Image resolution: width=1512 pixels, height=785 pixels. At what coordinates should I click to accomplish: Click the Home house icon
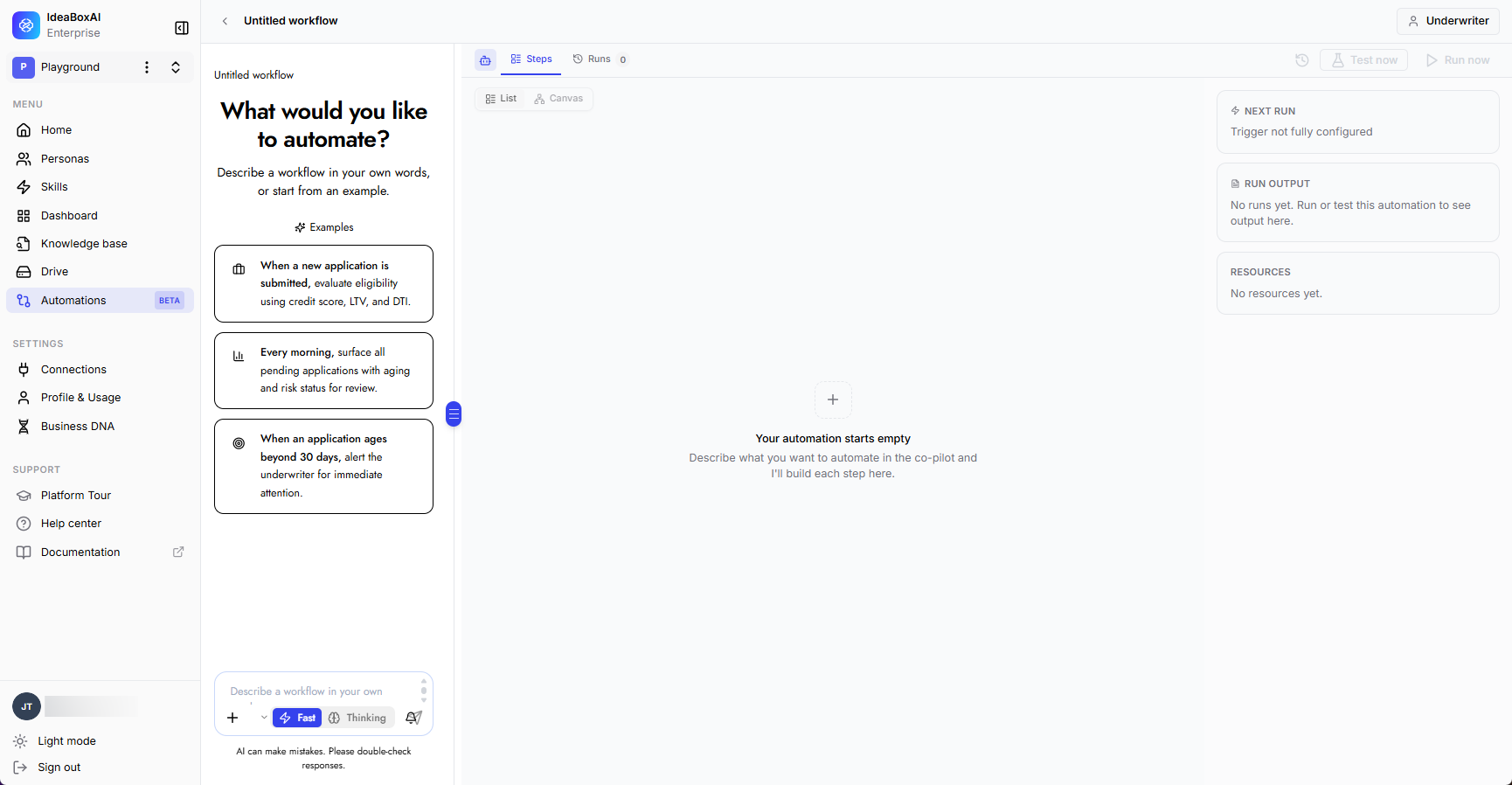click(24, 130)
